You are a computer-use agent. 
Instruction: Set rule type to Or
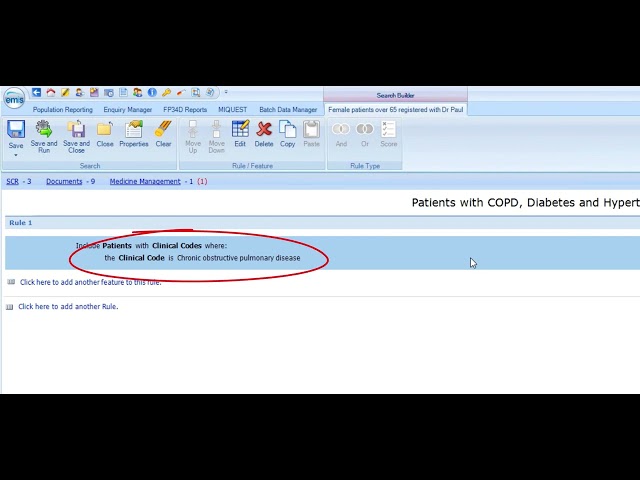pos(365,134)
